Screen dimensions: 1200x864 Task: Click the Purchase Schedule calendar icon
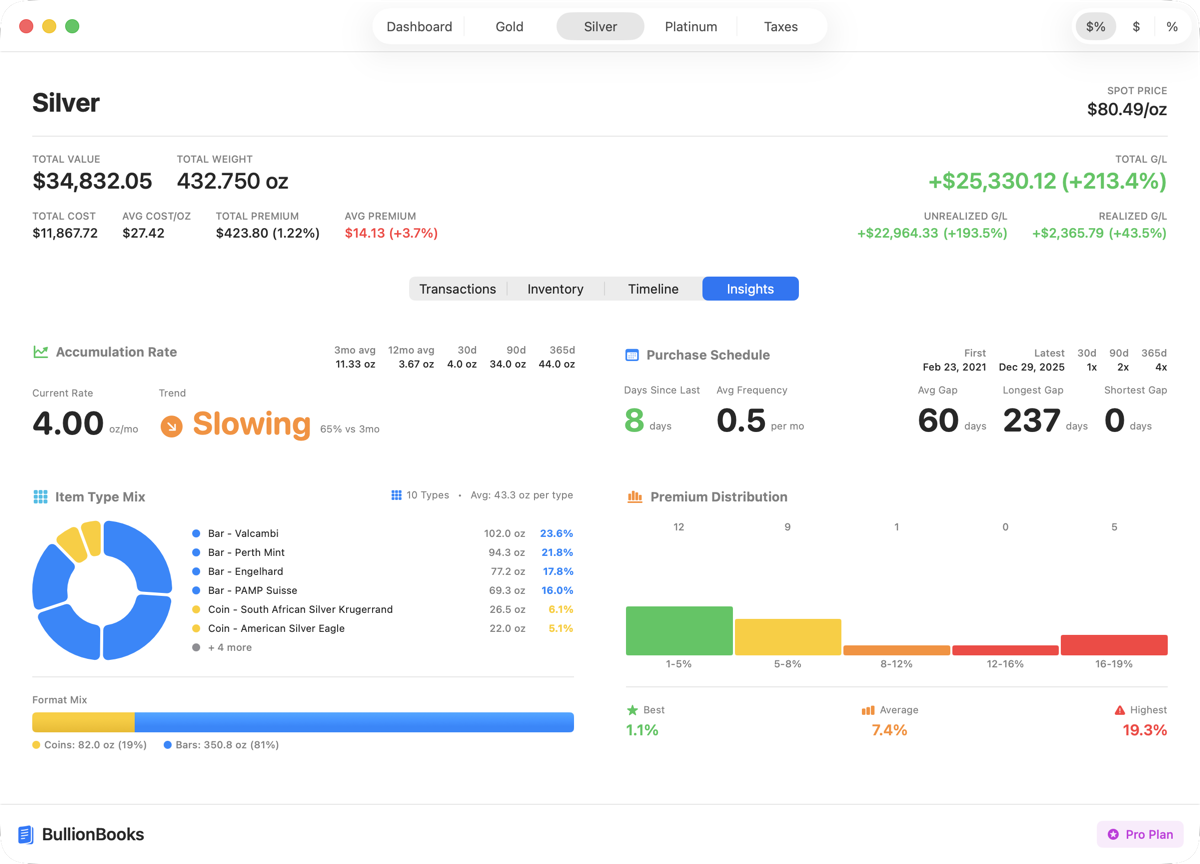(632, 355)
